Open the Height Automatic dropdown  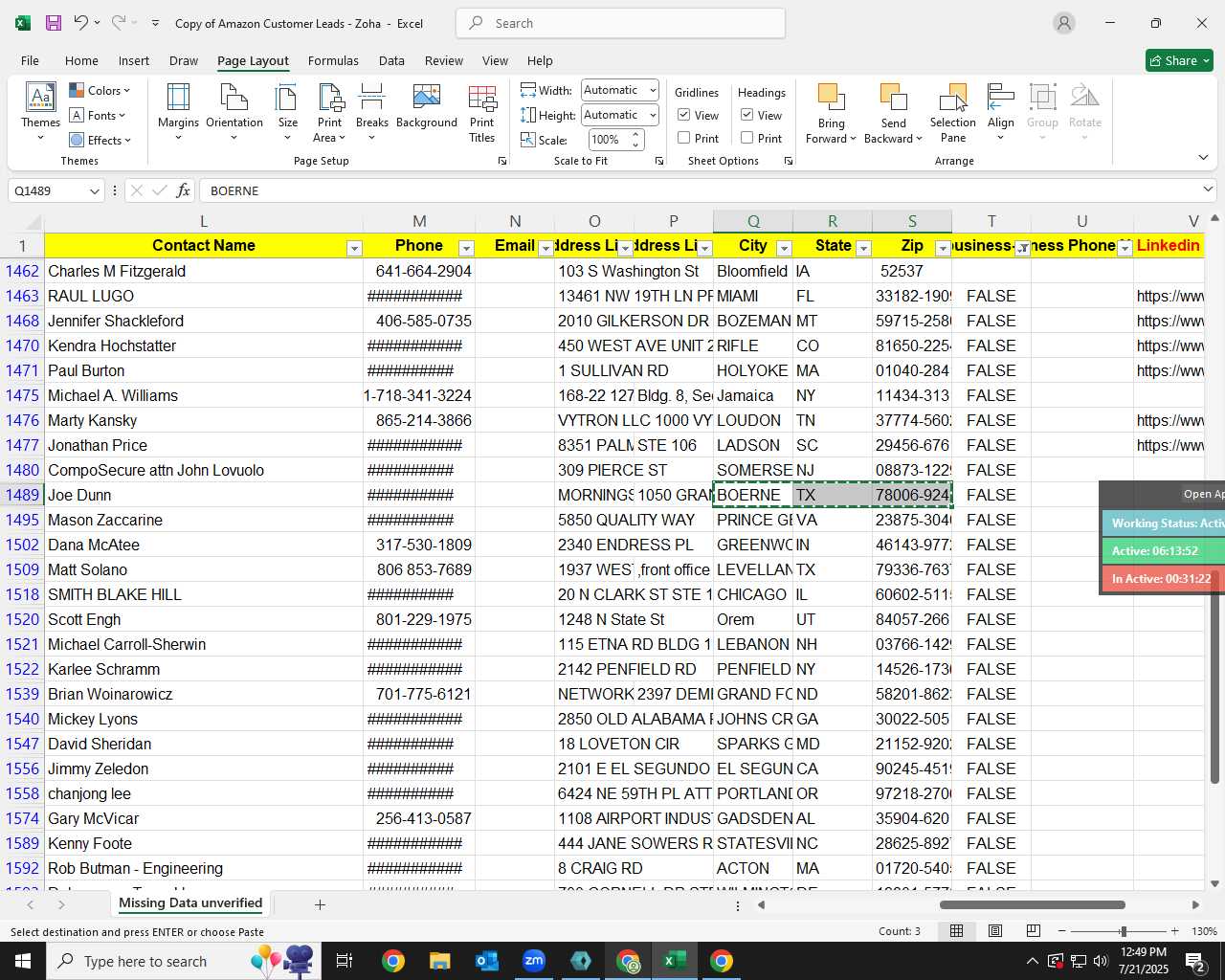pos(653,115)
